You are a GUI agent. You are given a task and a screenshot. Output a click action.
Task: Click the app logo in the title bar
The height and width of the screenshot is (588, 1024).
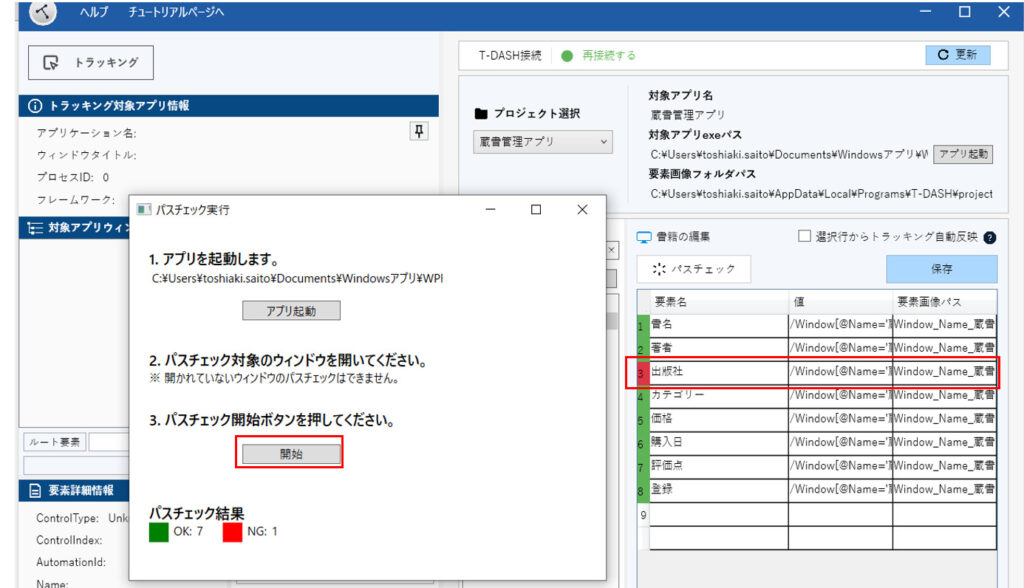click(x=44, y=12)
